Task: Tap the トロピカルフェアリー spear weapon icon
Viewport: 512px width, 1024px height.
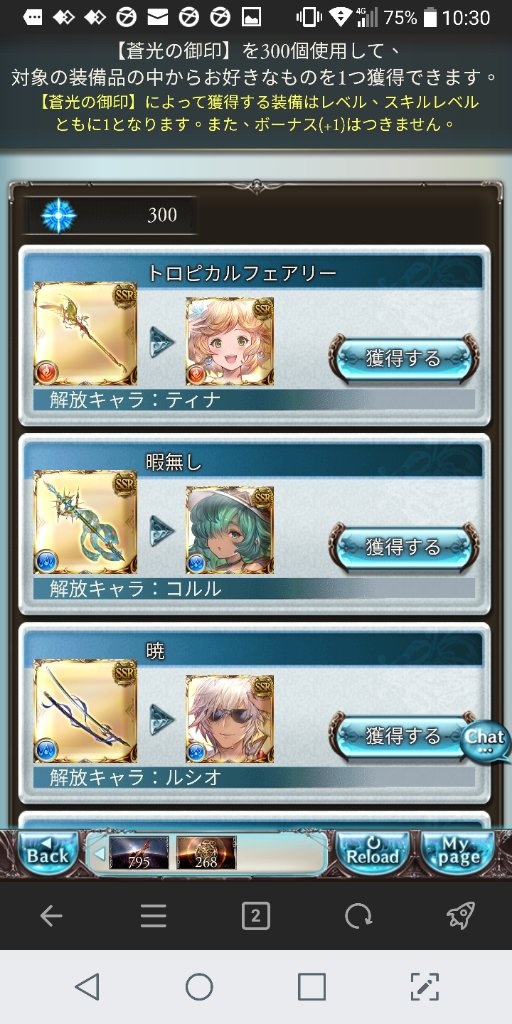Action: [86, 333]
